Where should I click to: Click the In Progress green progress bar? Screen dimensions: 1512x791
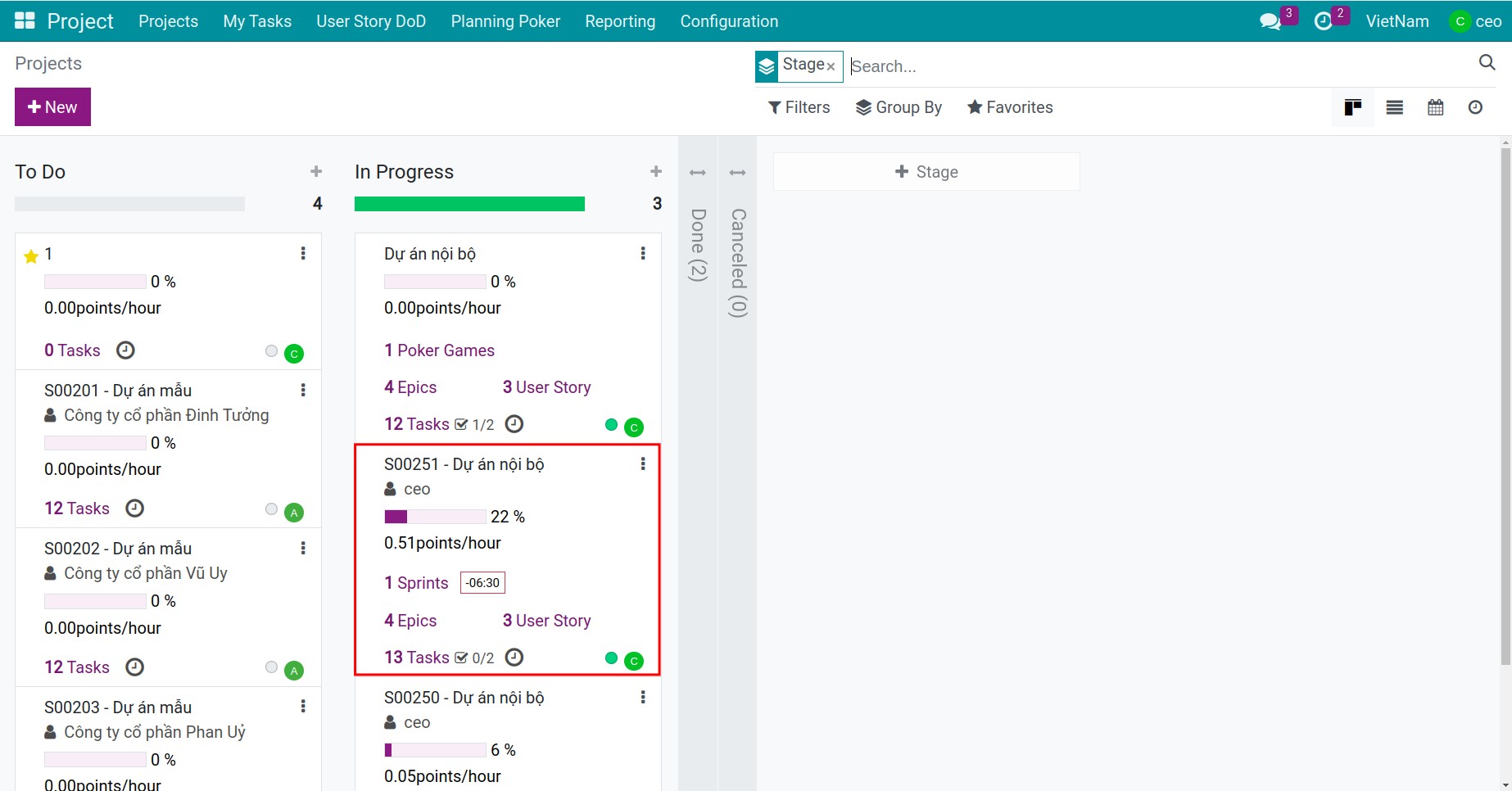pos(469,204)
